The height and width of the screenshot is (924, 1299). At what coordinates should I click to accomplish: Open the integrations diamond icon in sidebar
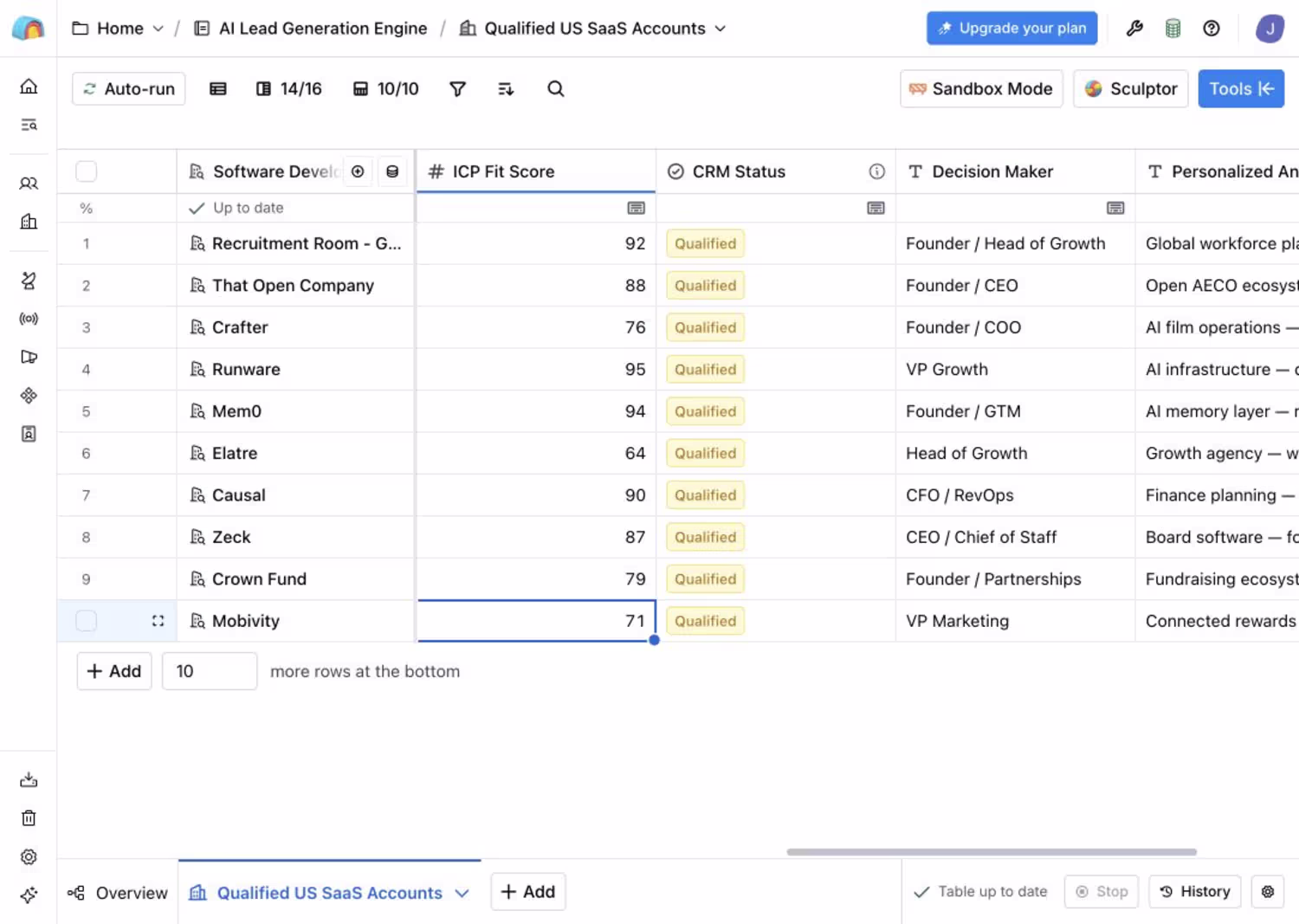tap(29, 395)
